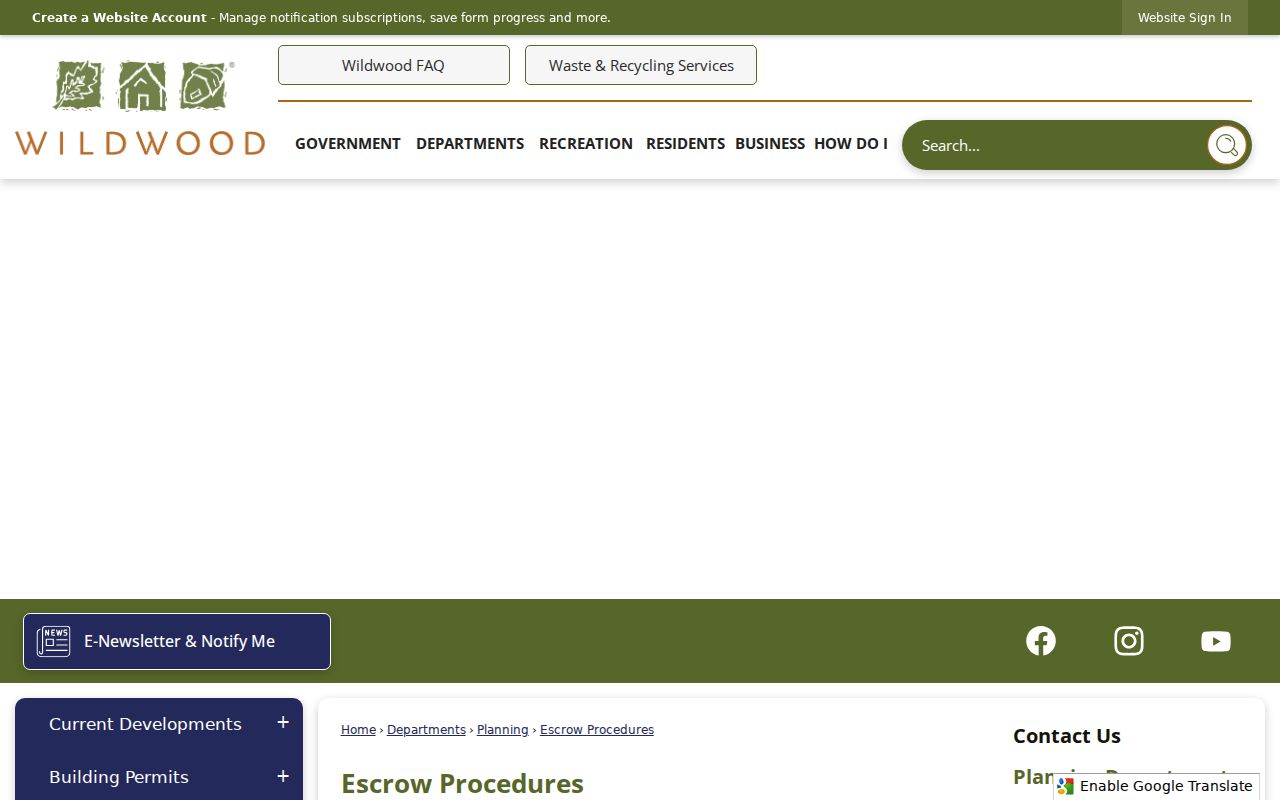This screenshot has width=1280, height=800.
Task: Click Create a Website Account link
Action: tap(119, 17)
